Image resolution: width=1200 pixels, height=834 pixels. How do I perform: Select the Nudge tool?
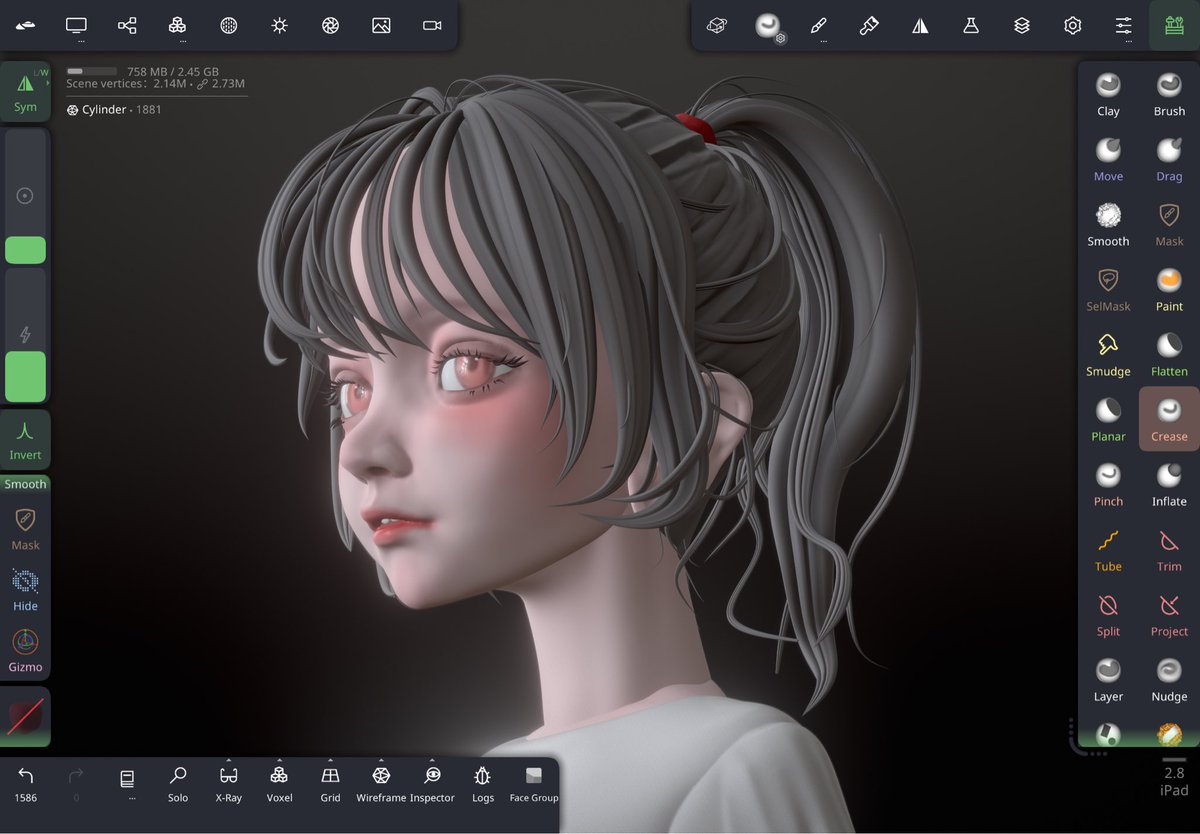pyautogui.click(x=1169, y=680)
